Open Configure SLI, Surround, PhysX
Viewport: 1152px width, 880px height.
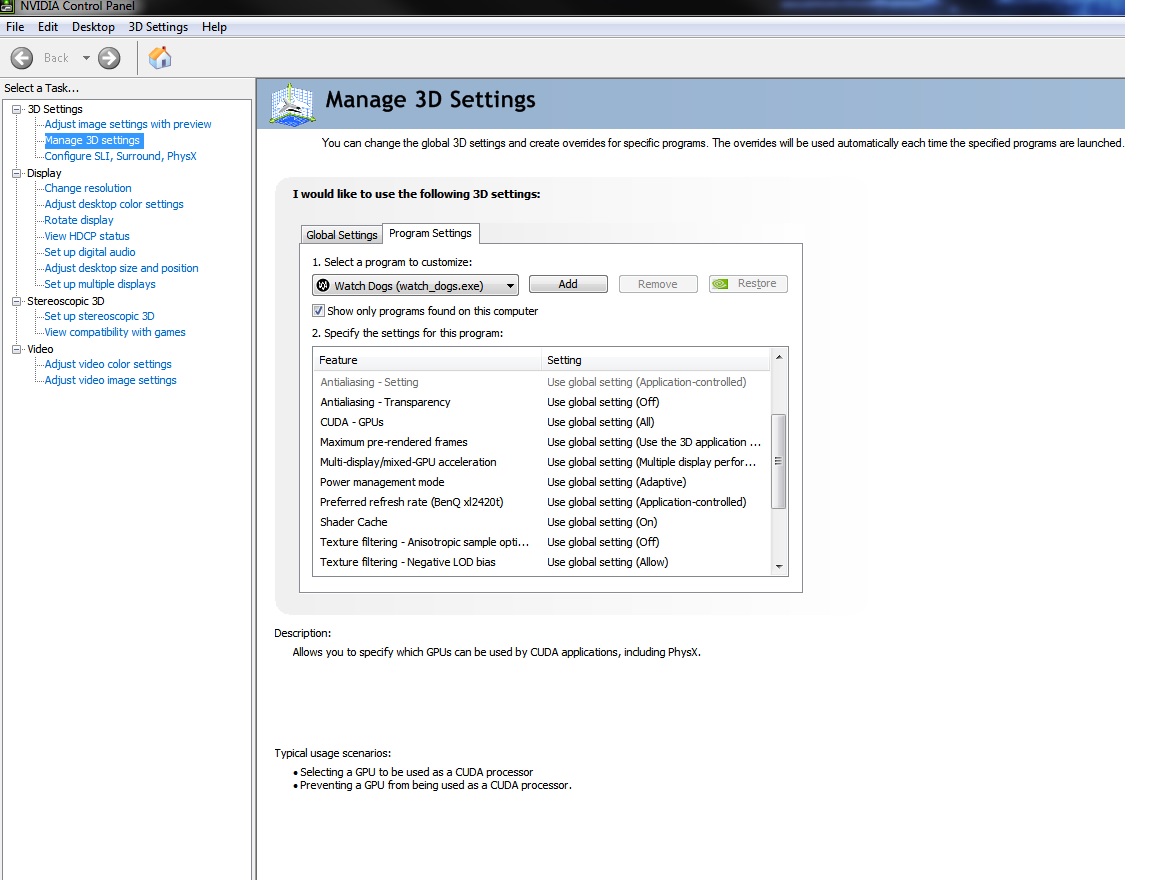(120, 156)
